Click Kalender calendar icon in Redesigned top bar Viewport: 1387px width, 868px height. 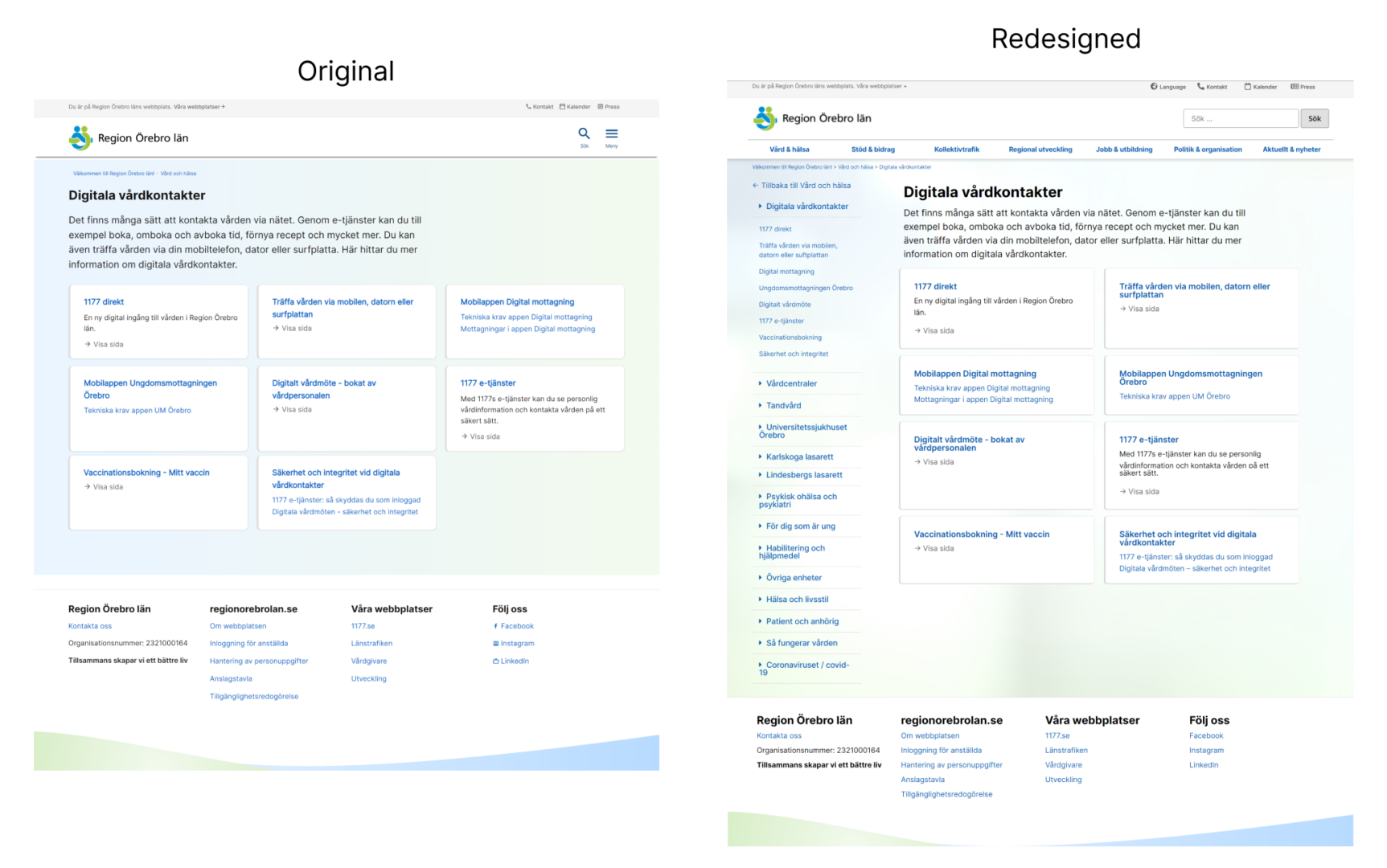pos(1248,87)
